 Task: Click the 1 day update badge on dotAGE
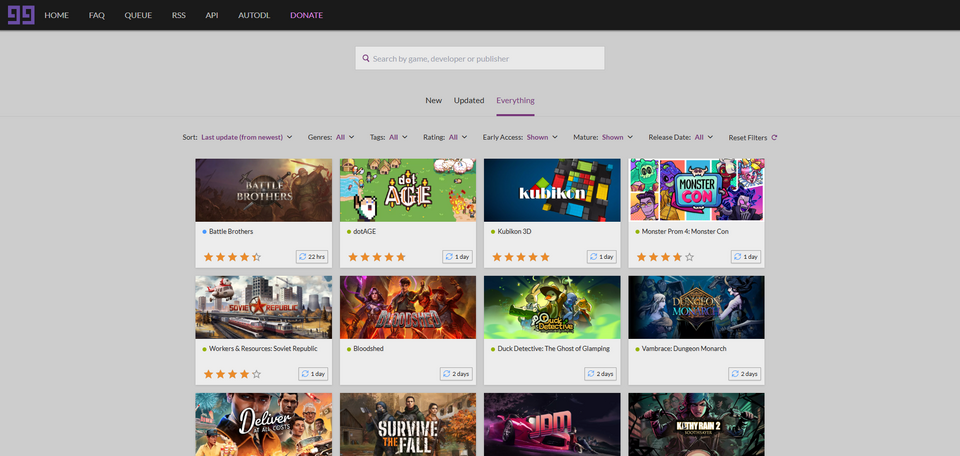[x=457, y=257]
